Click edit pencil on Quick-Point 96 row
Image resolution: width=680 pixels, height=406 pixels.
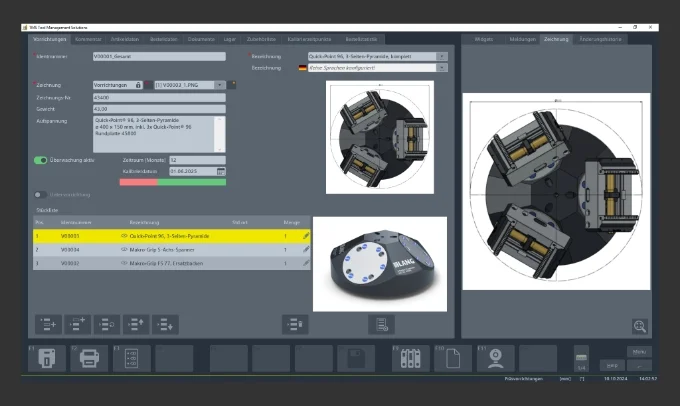[306, 236]
